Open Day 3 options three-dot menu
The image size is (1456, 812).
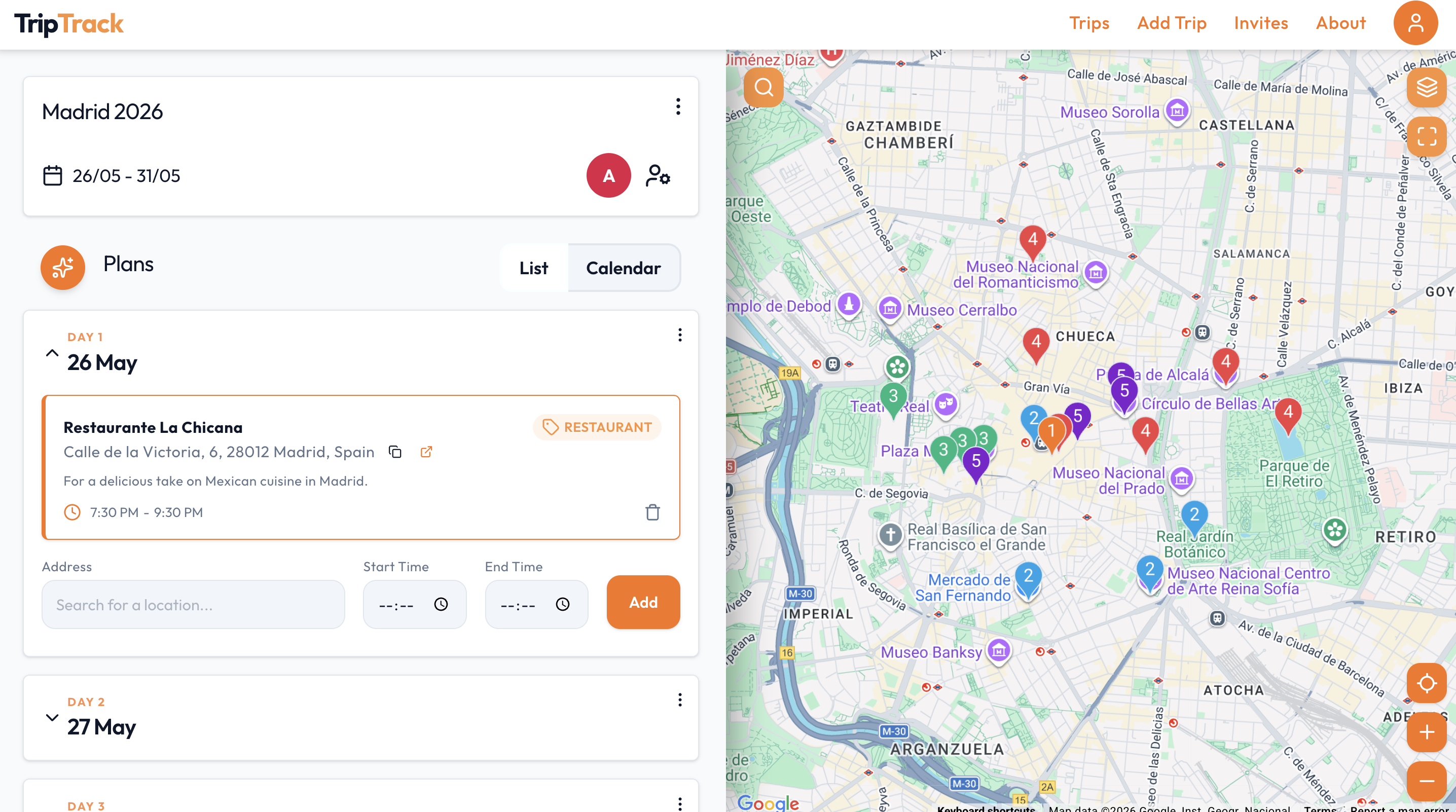[679, 803]
